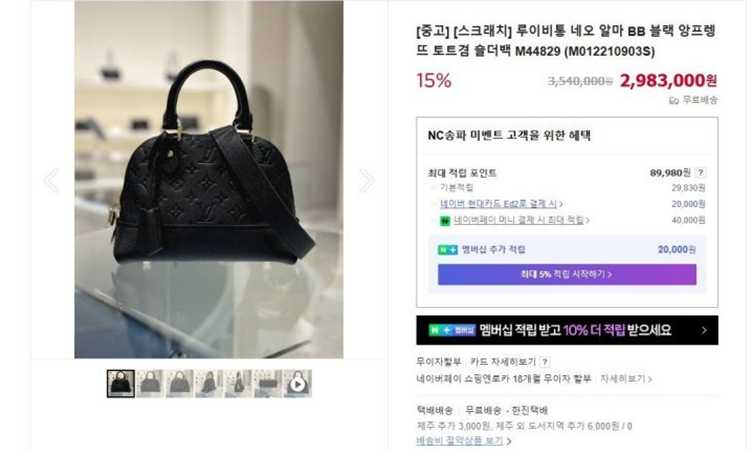Image resolution: width=750 pixels, height=450 pixels.
Task: Select the fourth bag thumbnail
Action: (209, 384)
